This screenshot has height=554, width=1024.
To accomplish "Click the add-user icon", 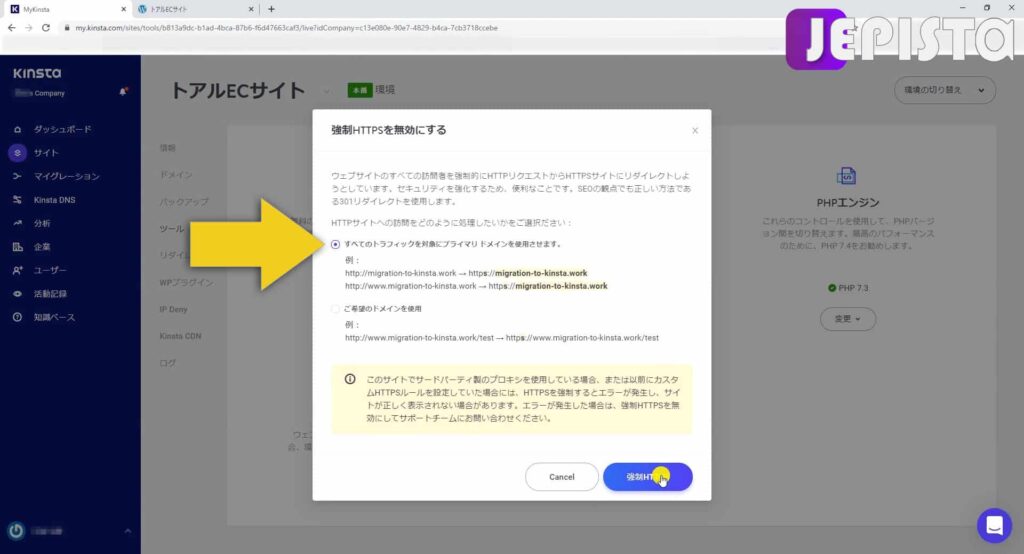I will coord(18,270).
